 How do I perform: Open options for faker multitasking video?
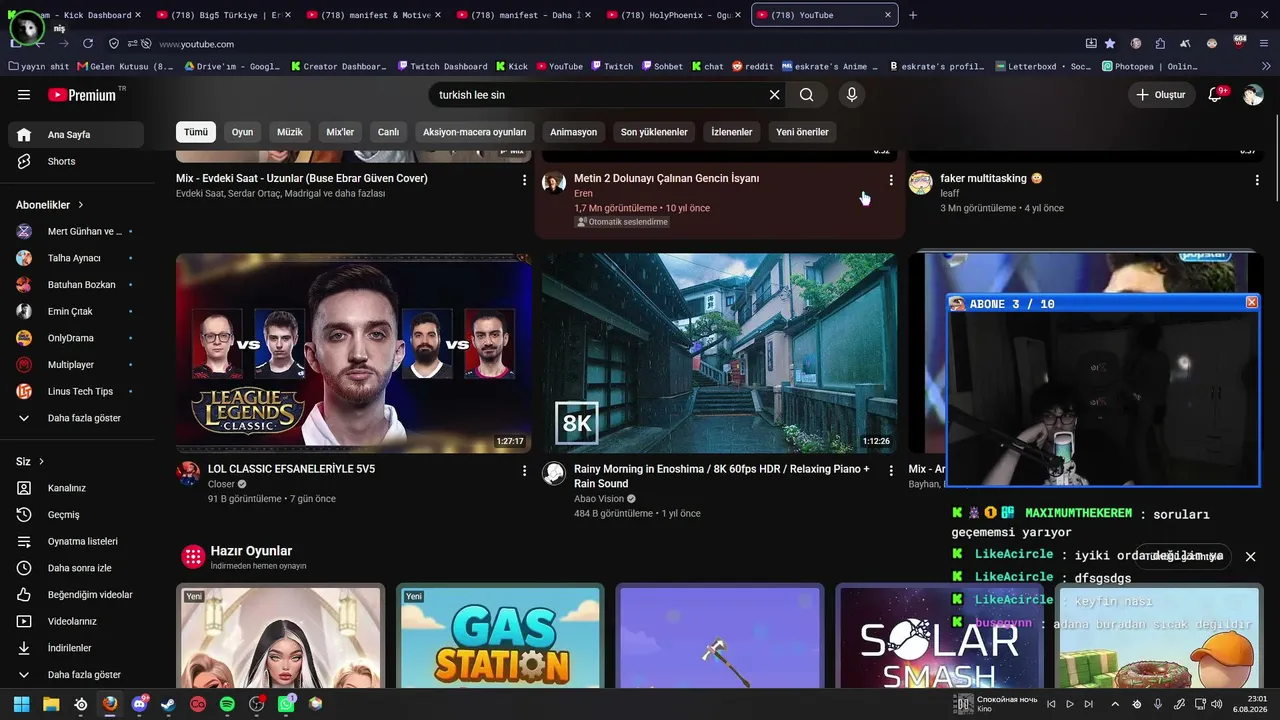coord(1257,180)
